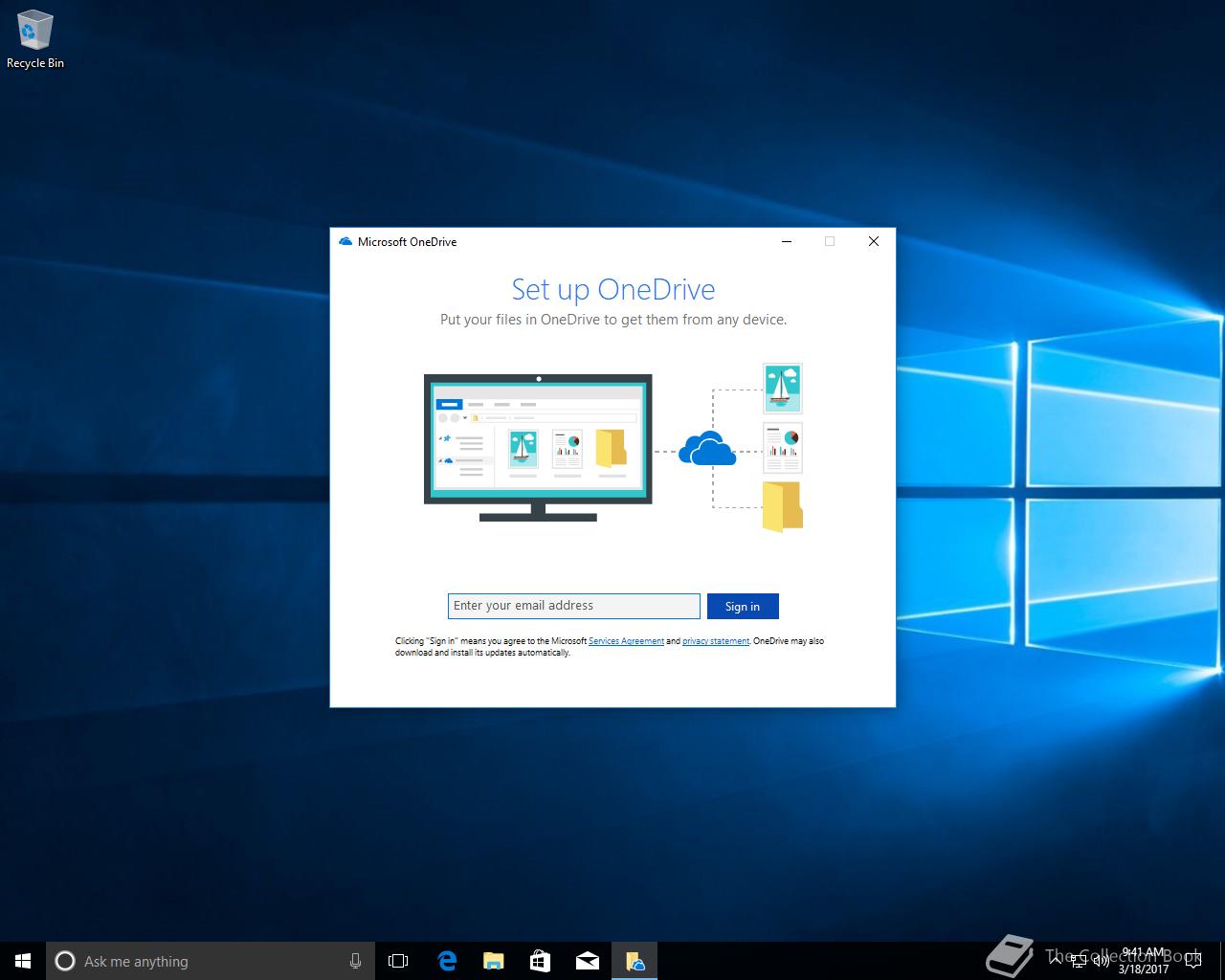This screenshot has height=980, width=1225.
Task: Click the clock showing 9:41 AM
Action: 1143,961
